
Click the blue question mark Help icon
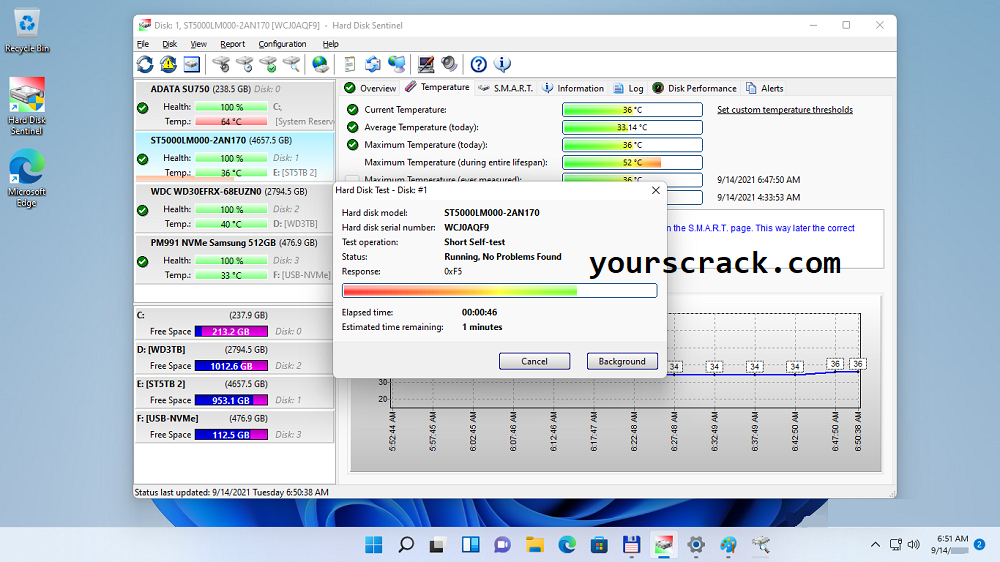coord(478,64)
